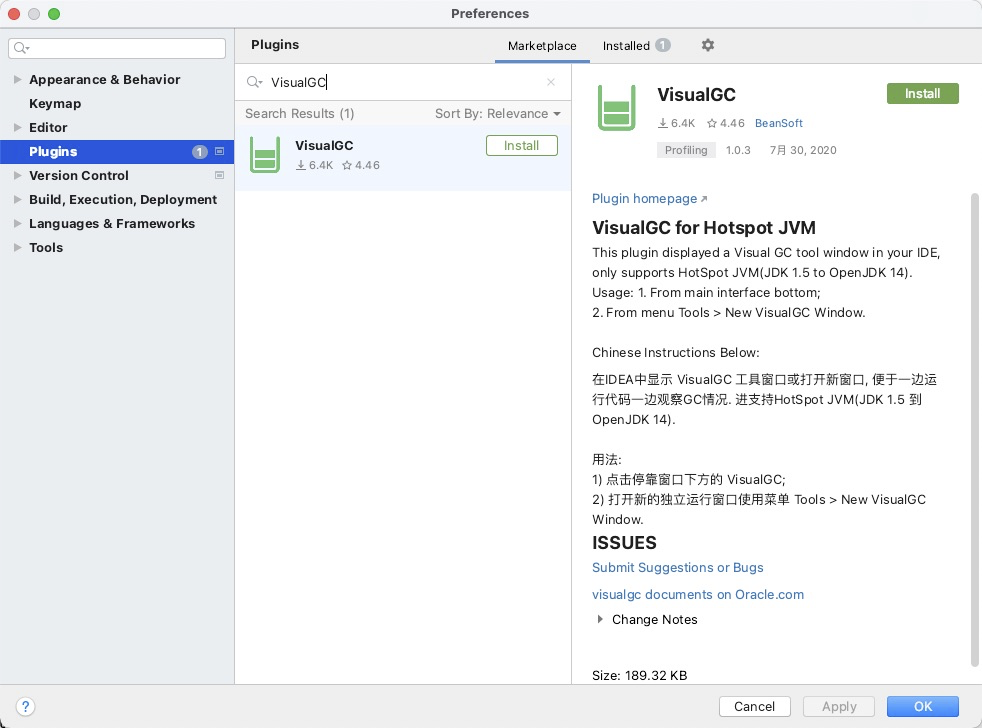Click the 7月 30, 2020 release date
Screen dimensions: 982x728
click(803, 150)
